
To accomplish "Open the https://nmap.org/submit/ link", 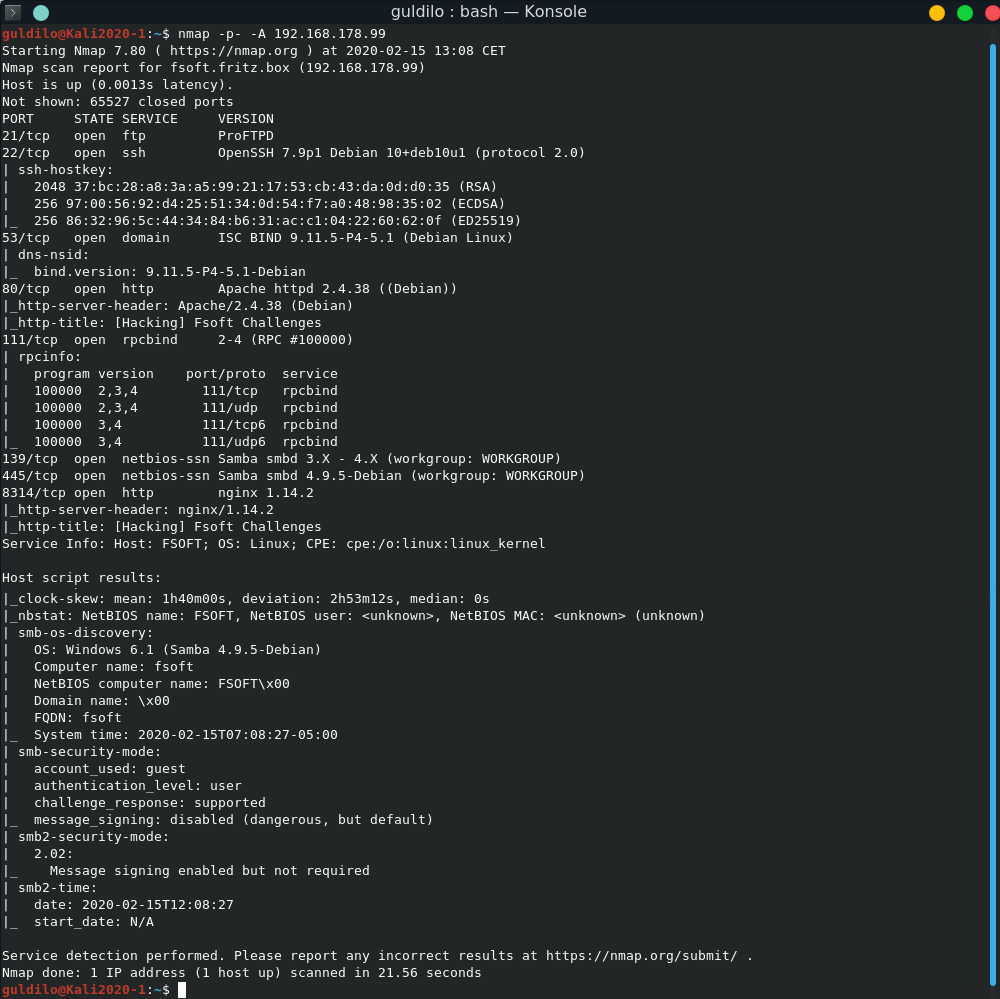I will point(642,956).
